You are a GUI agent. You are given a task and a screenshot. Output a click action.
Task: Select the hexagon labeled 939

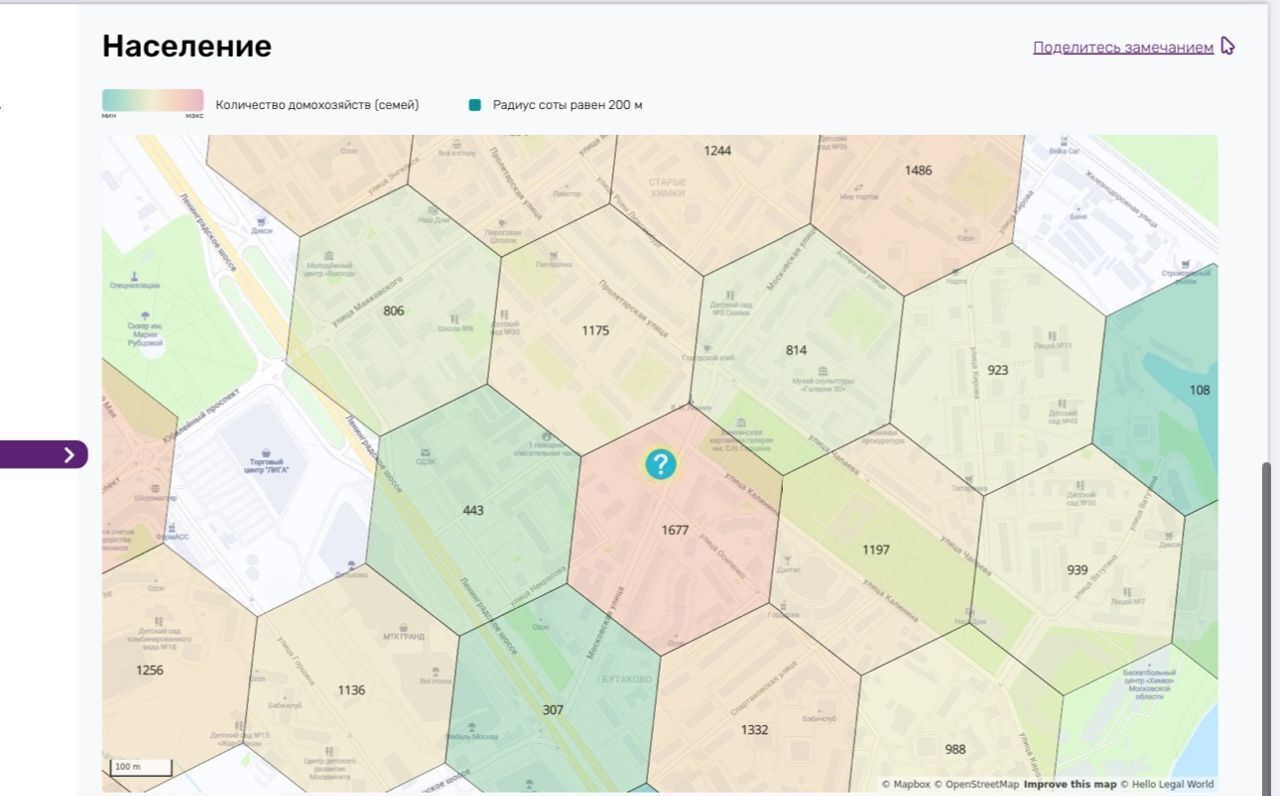click(x=1077, y=570)
